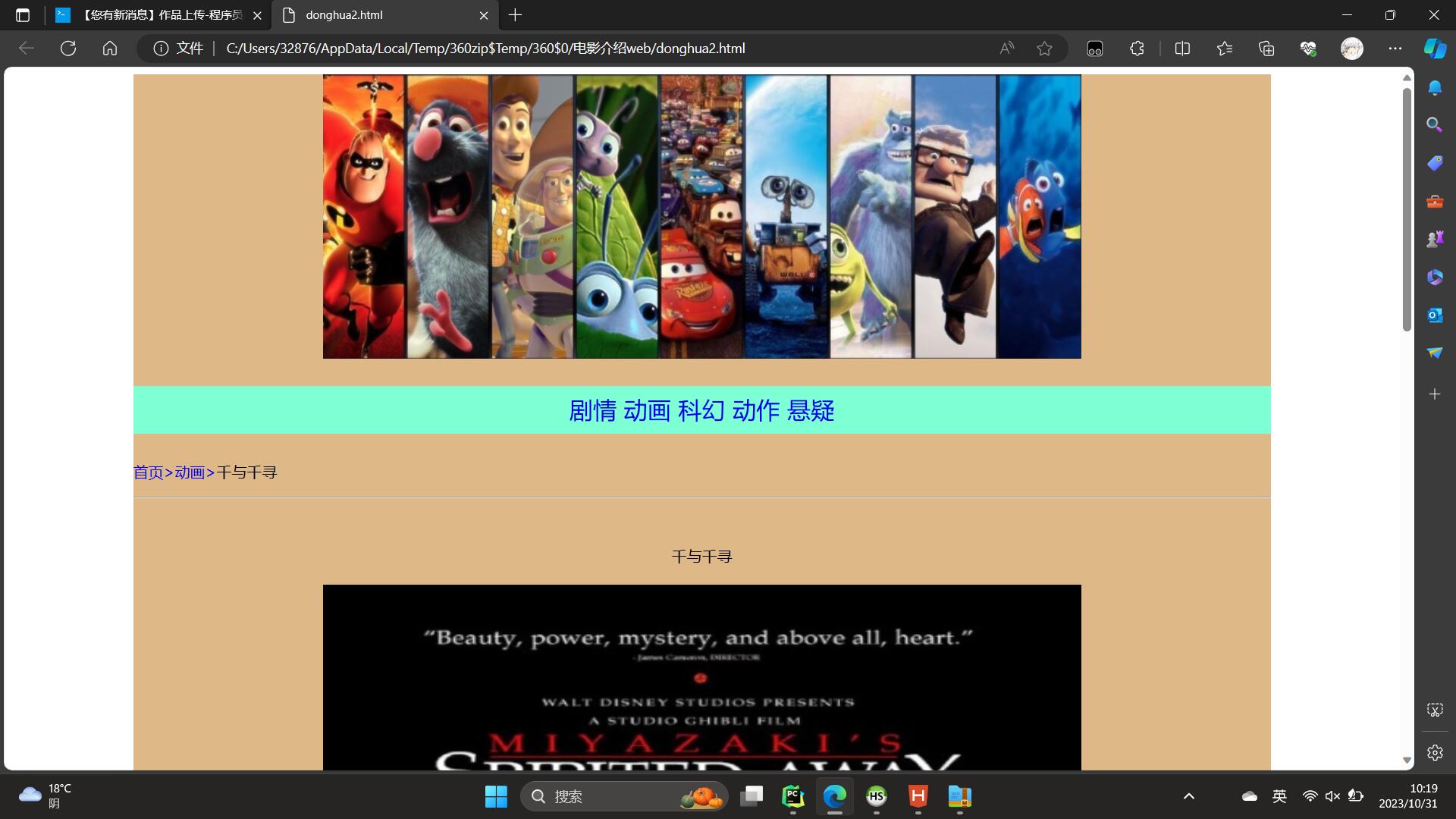Open HBuilder taskbar icon

(918, 796)
